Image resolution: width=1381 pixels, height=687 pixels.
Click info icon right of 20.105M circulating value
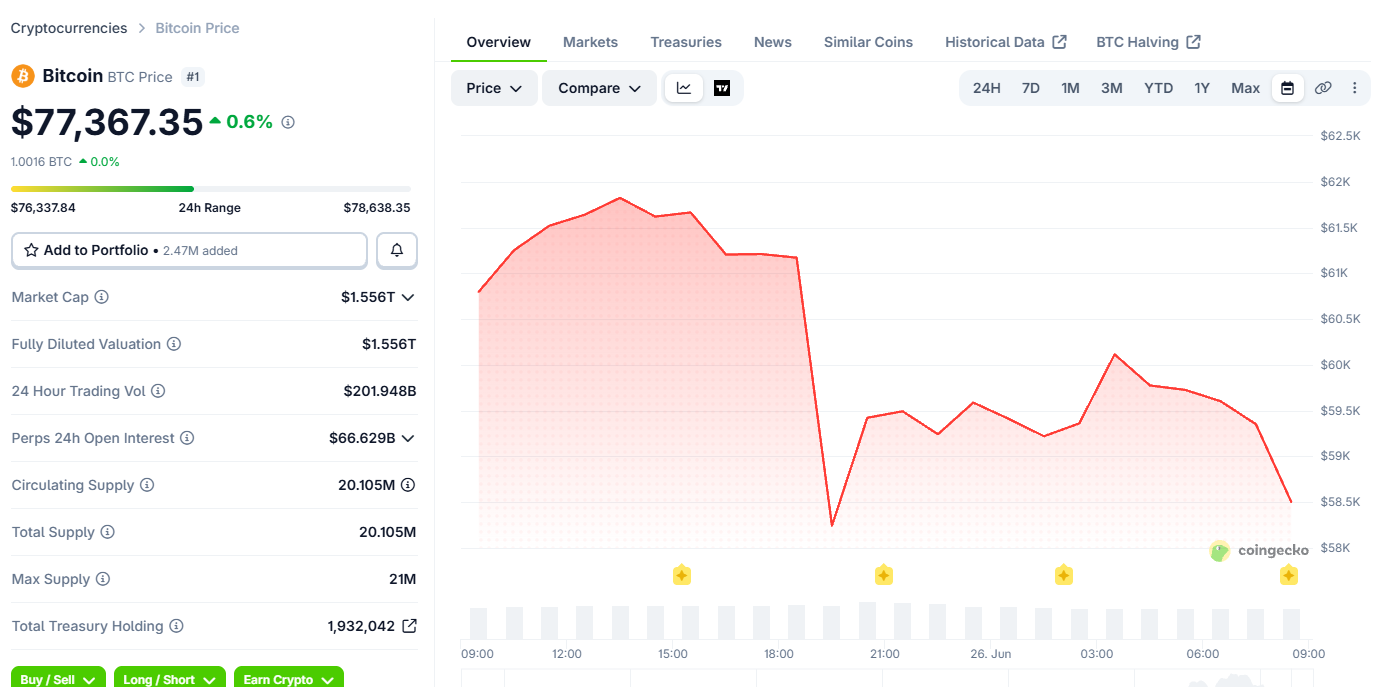(408, 485)
